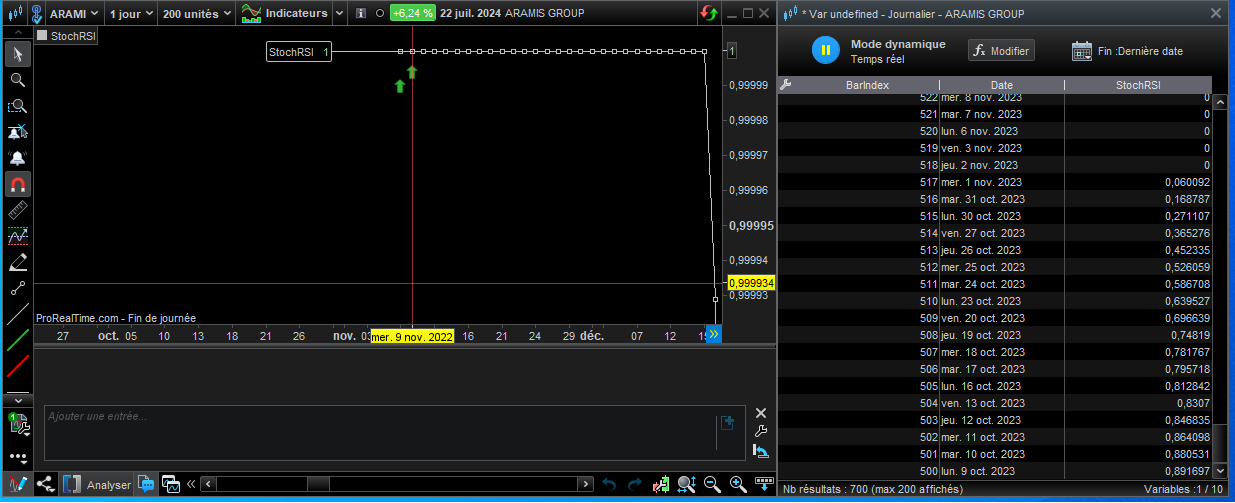1235x503 pixels.
Task: Collapse bottom toolbar with double chevron
Action: point(191,485)
